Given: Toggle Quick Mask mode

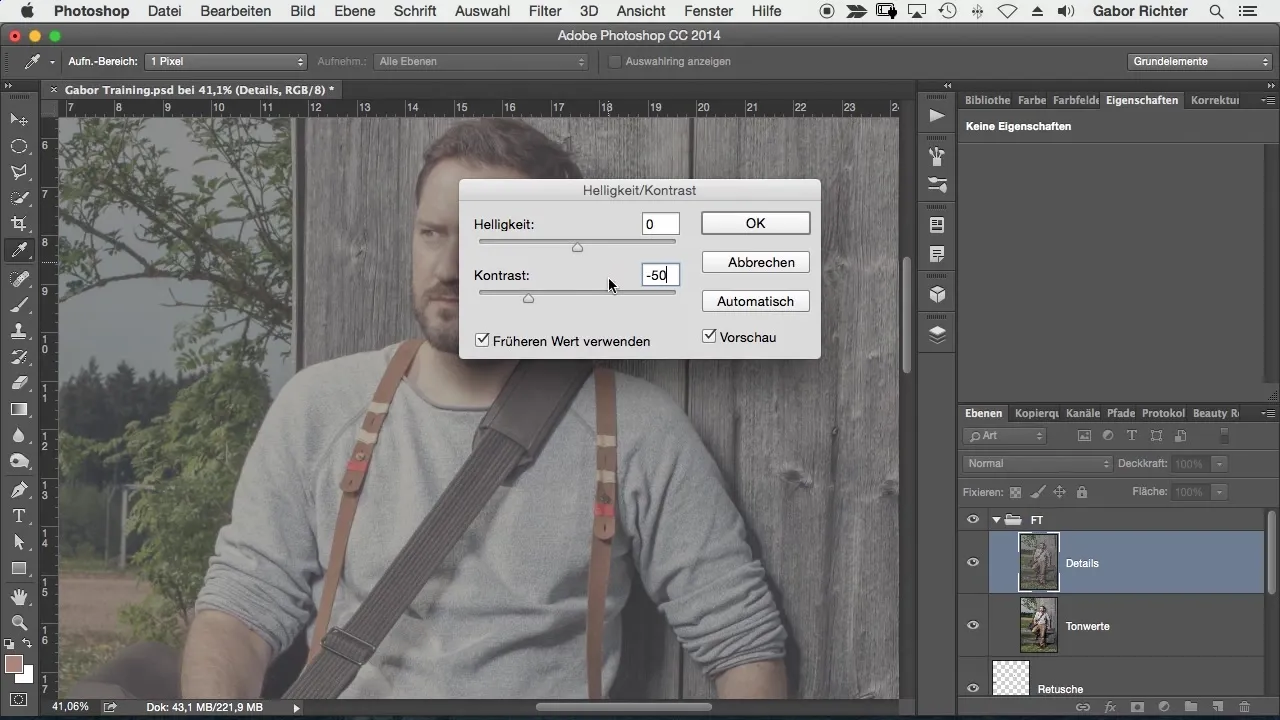Looking at the screenshot, I should point(19,699).
